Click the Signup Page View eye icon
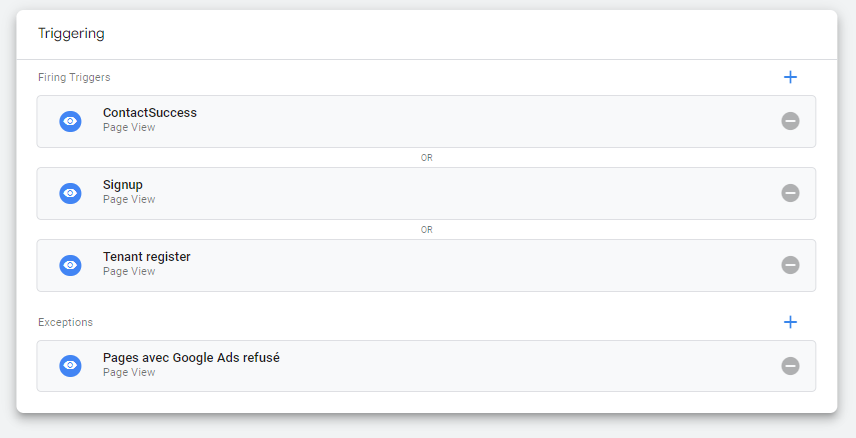 click(x=70, y=193)
